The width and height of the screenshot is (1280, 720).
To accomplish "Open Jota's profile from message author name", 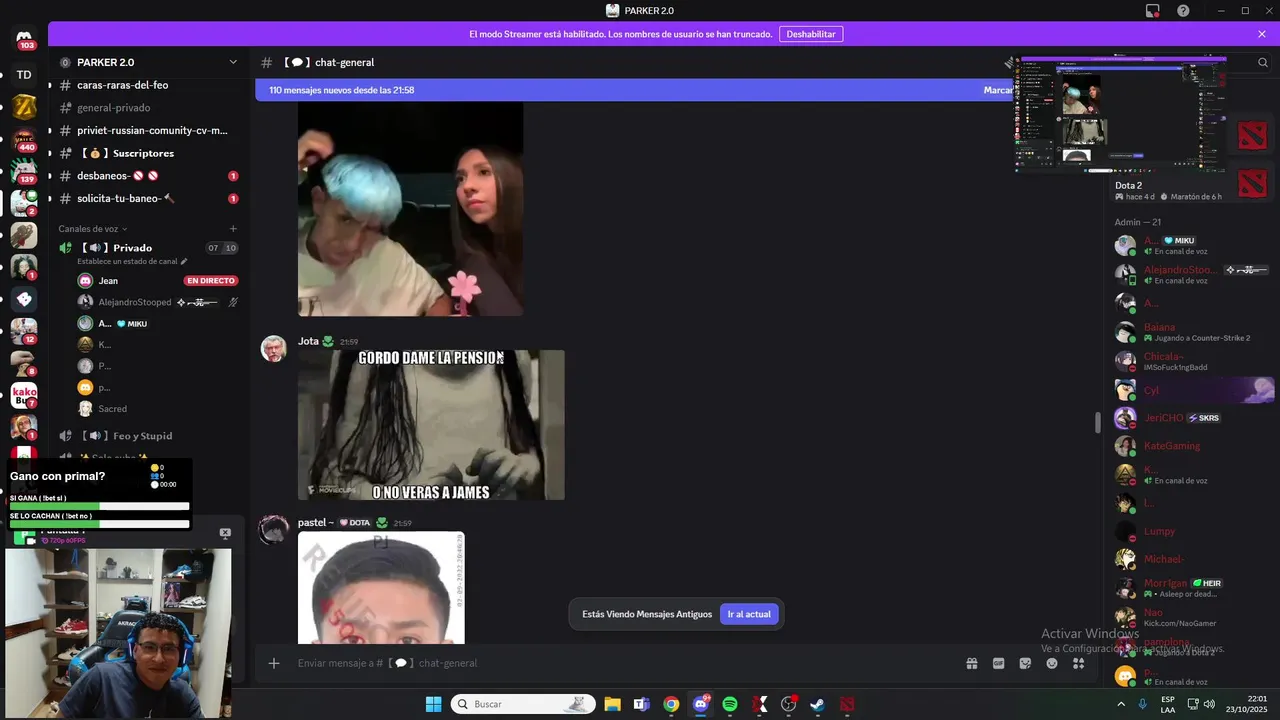I will tap(308, 341).
